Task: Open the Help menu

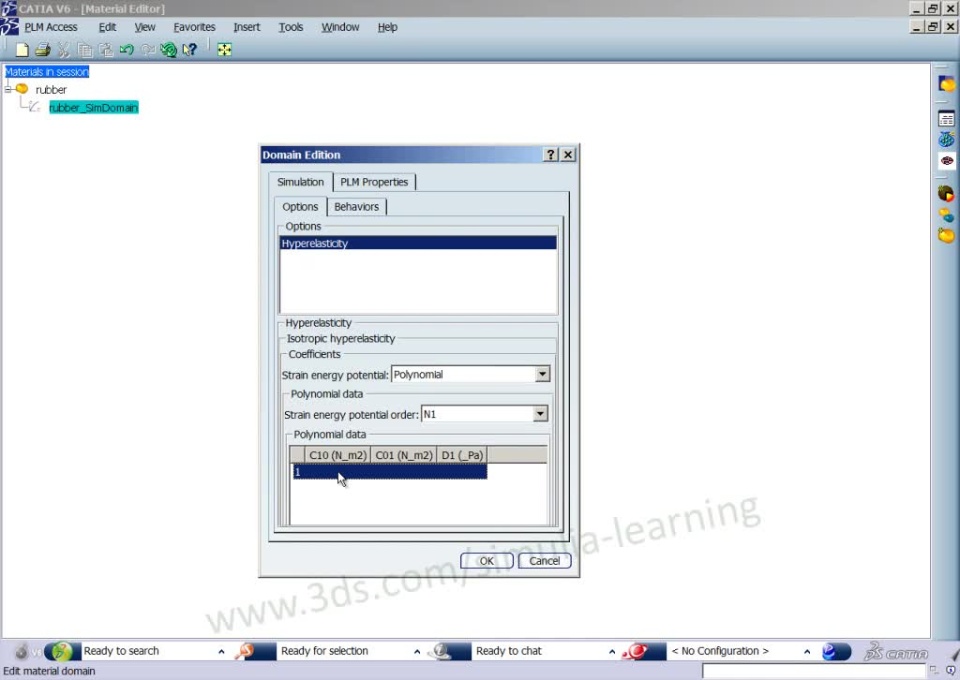Action: (388, 27)
